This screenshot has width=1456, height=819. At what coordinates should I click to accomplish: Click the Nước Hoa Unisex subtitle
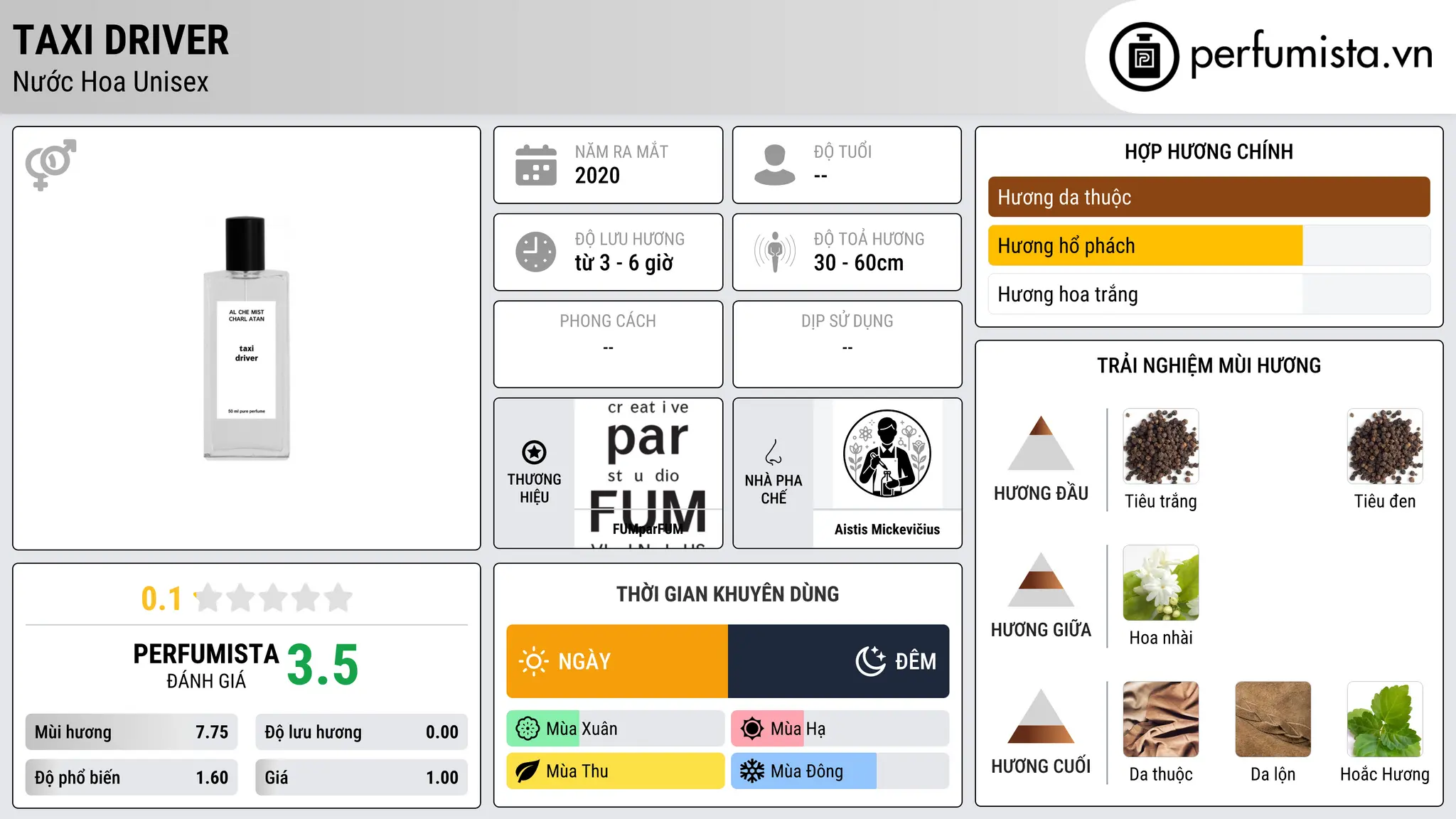[111, 82]
